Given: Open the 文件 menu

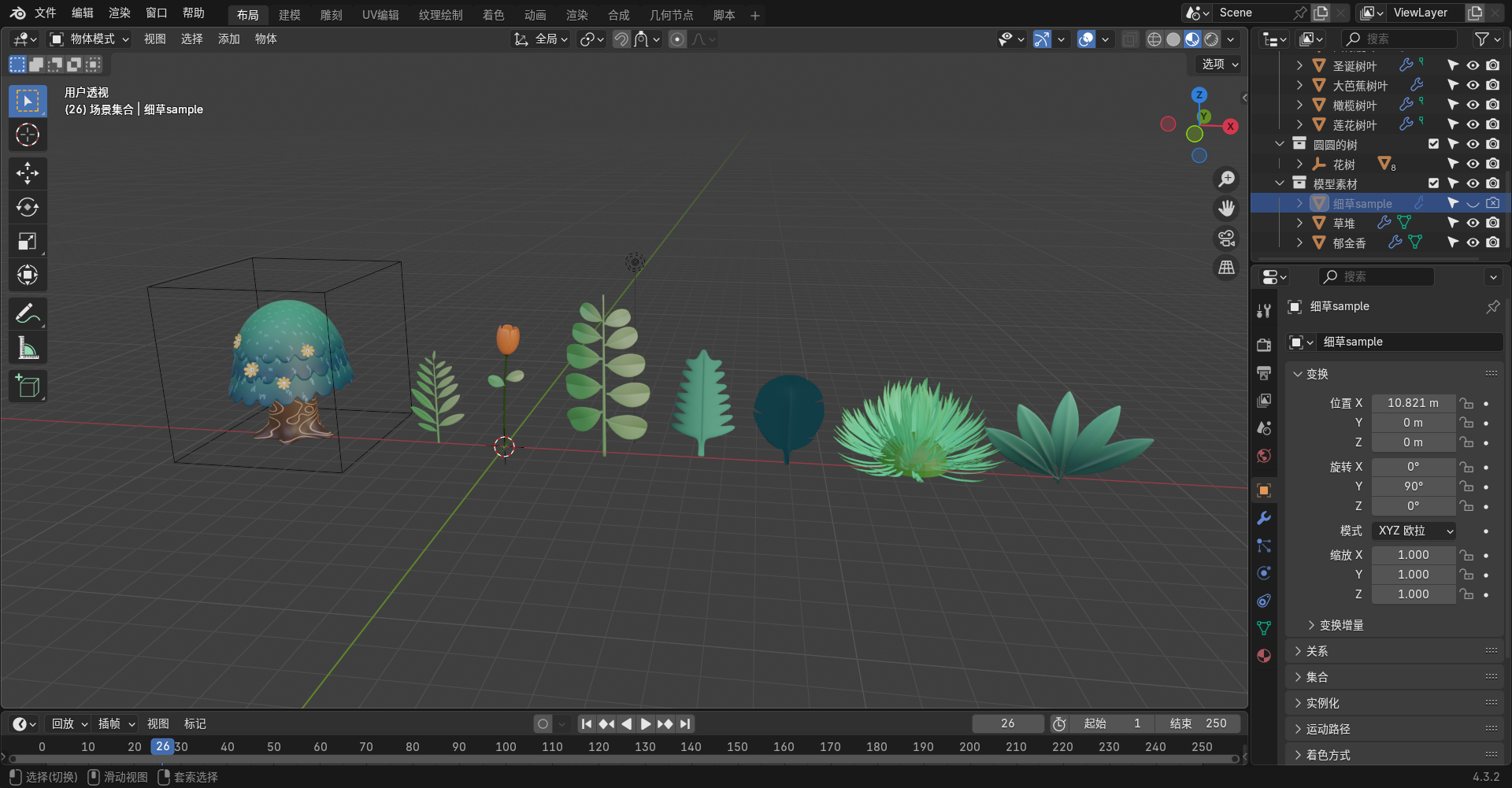Looking at the screenshot, I should pyautogui.click(x=45, y=13).
